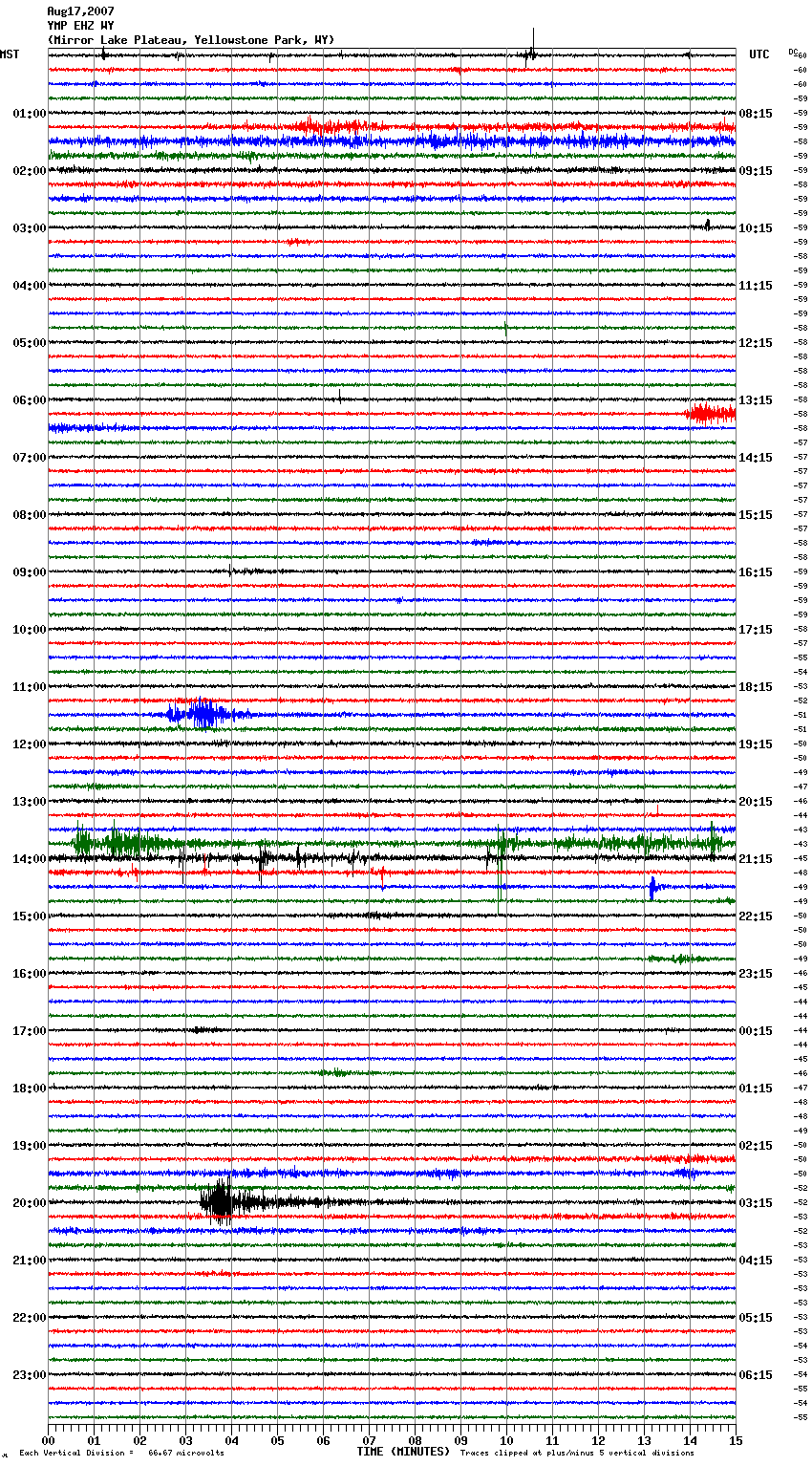Click the 07:00 MST row label
This screenshot has height=1466, width=812.
[x=29, y=458]
